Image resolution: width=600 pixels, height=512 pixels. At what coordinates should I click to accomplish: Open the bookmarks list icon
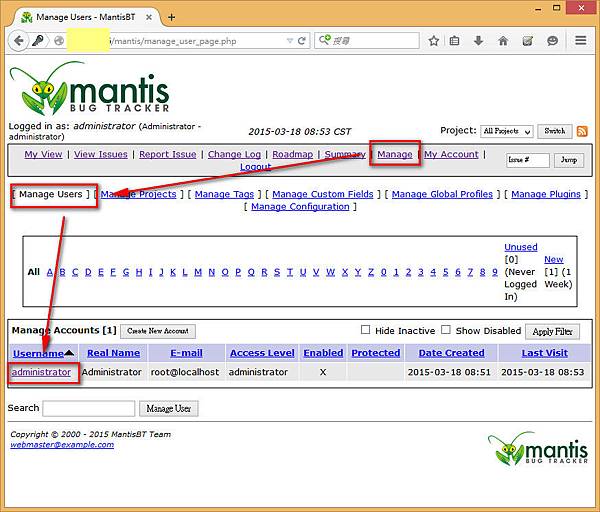[454, 41]
